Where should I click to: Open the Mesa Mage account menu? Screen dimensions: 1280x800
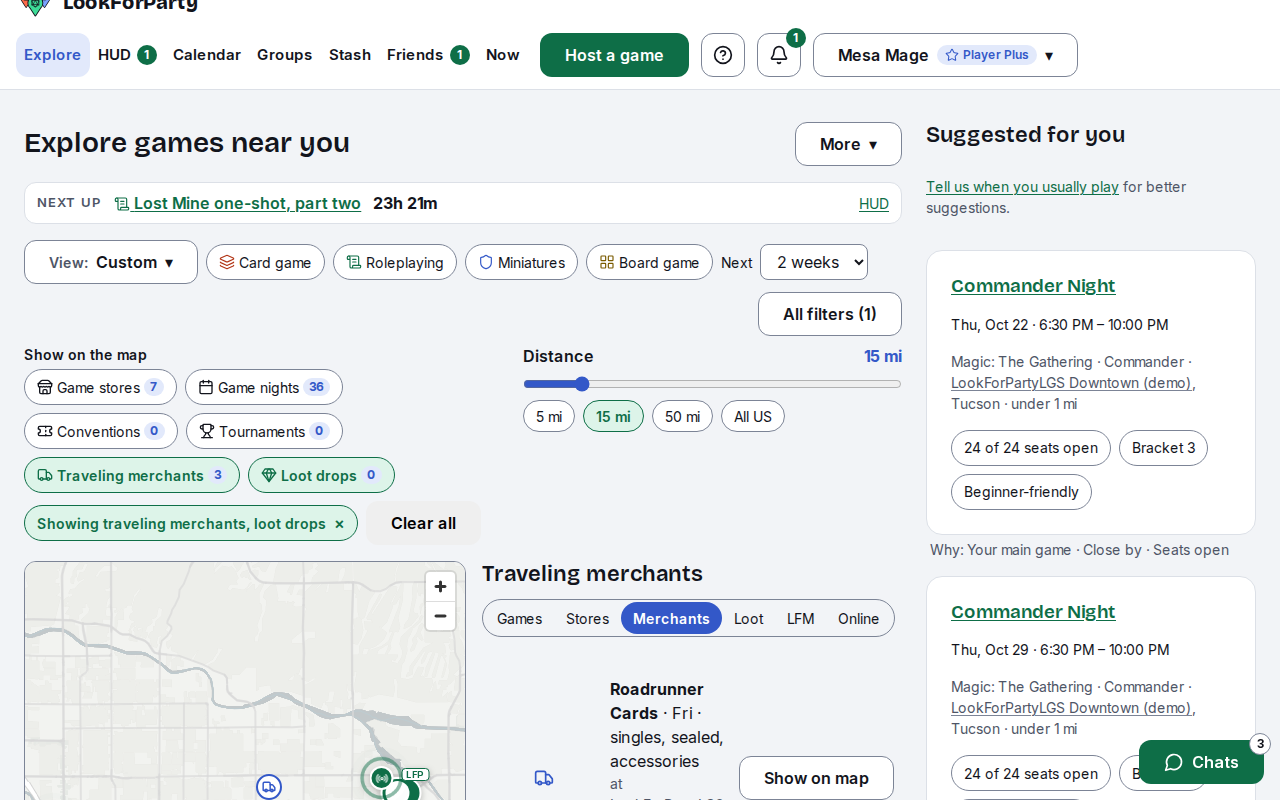click(x=945, y=55)
